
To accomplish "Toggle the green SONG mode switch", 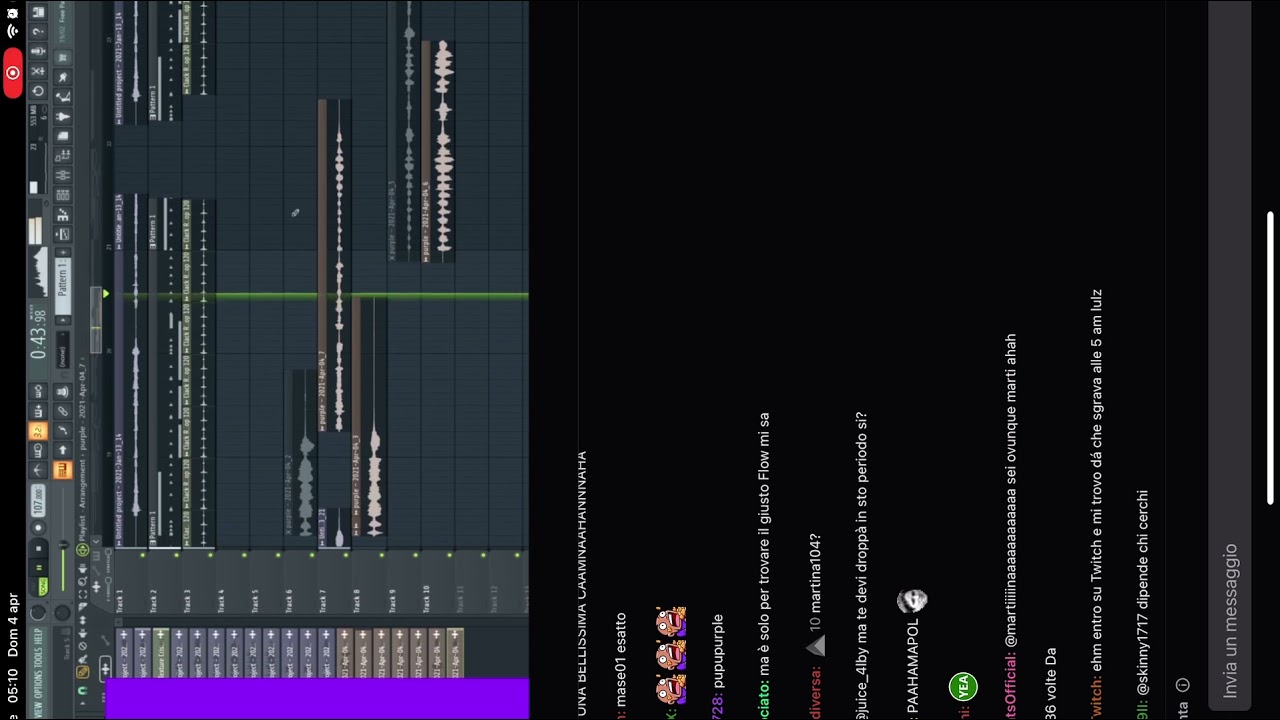I will pyautogui.click(x=42, y=587).
